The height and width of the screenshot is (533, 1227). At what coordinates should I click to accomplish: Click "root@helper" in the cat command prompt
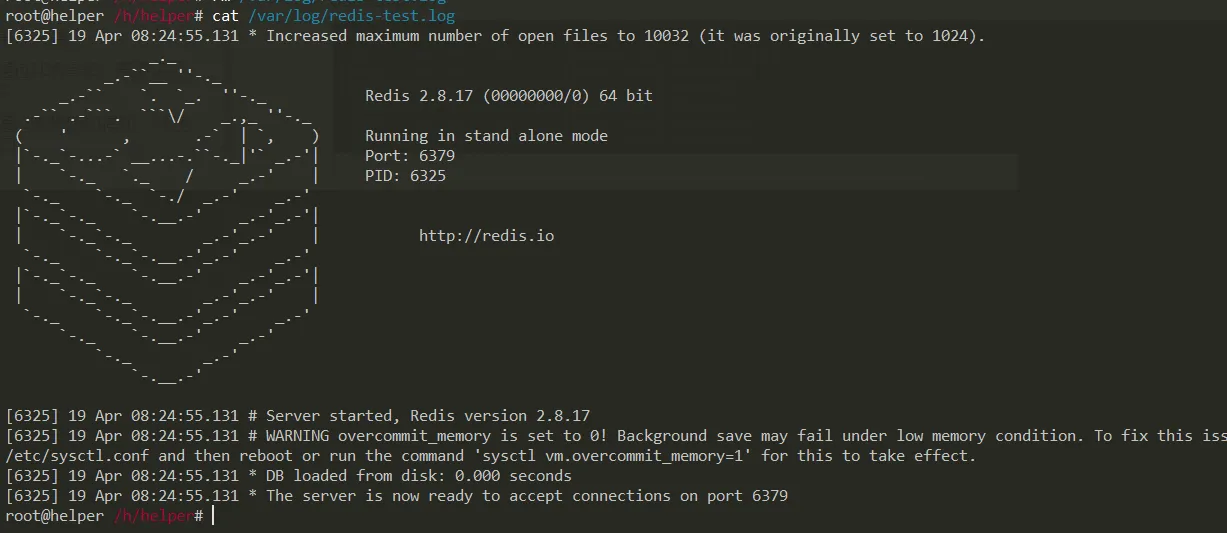(54, 16)
